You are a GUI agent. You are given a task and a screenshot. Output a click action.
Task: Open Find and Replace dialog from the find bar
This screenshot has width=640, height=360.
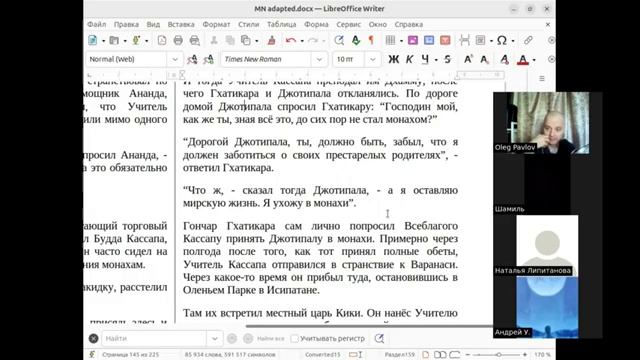coord(379,338)
